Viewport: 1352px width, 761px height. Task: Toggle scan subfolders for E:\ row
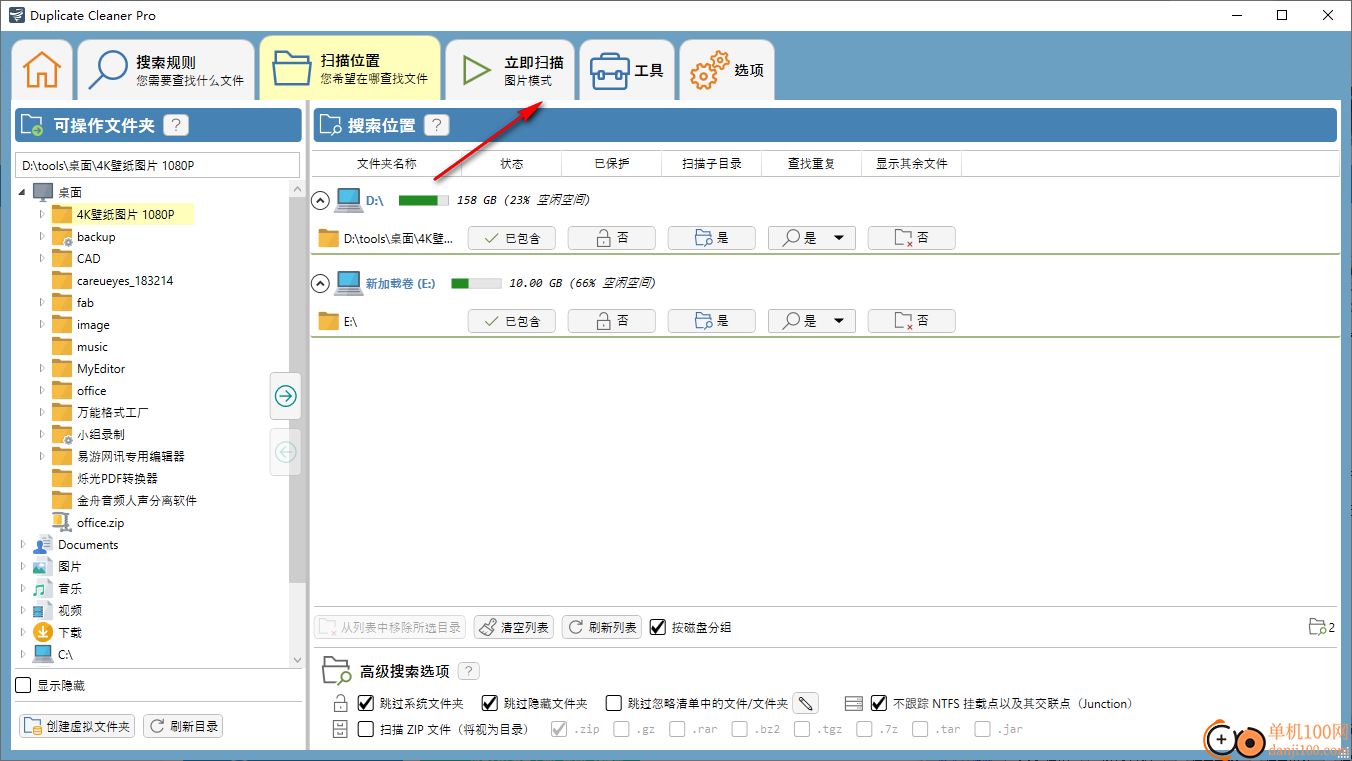(712, 321)
